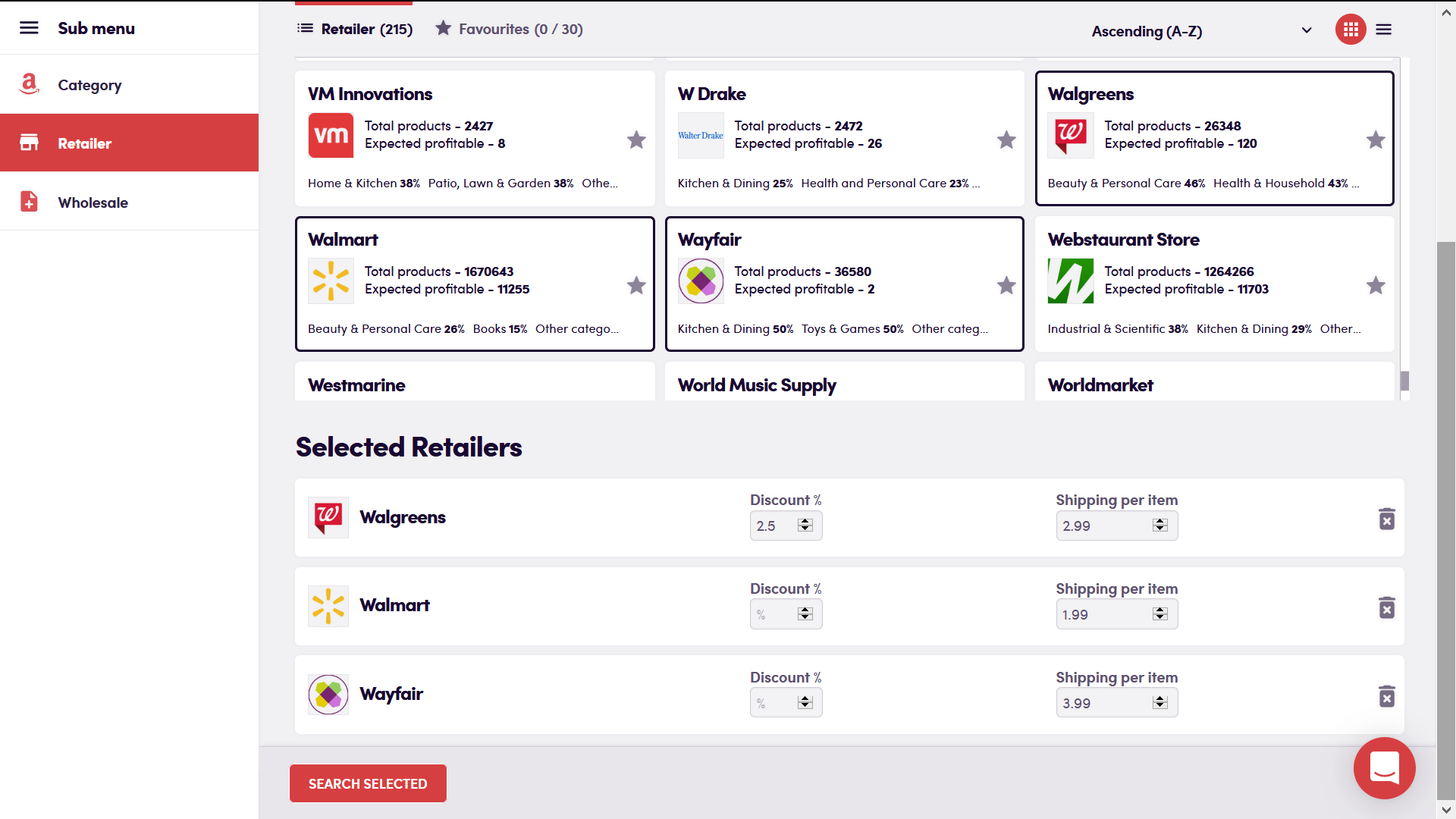Screen dimensions: 1456x819
Task: Switch to grid view icon
Action: point(1351,30)
